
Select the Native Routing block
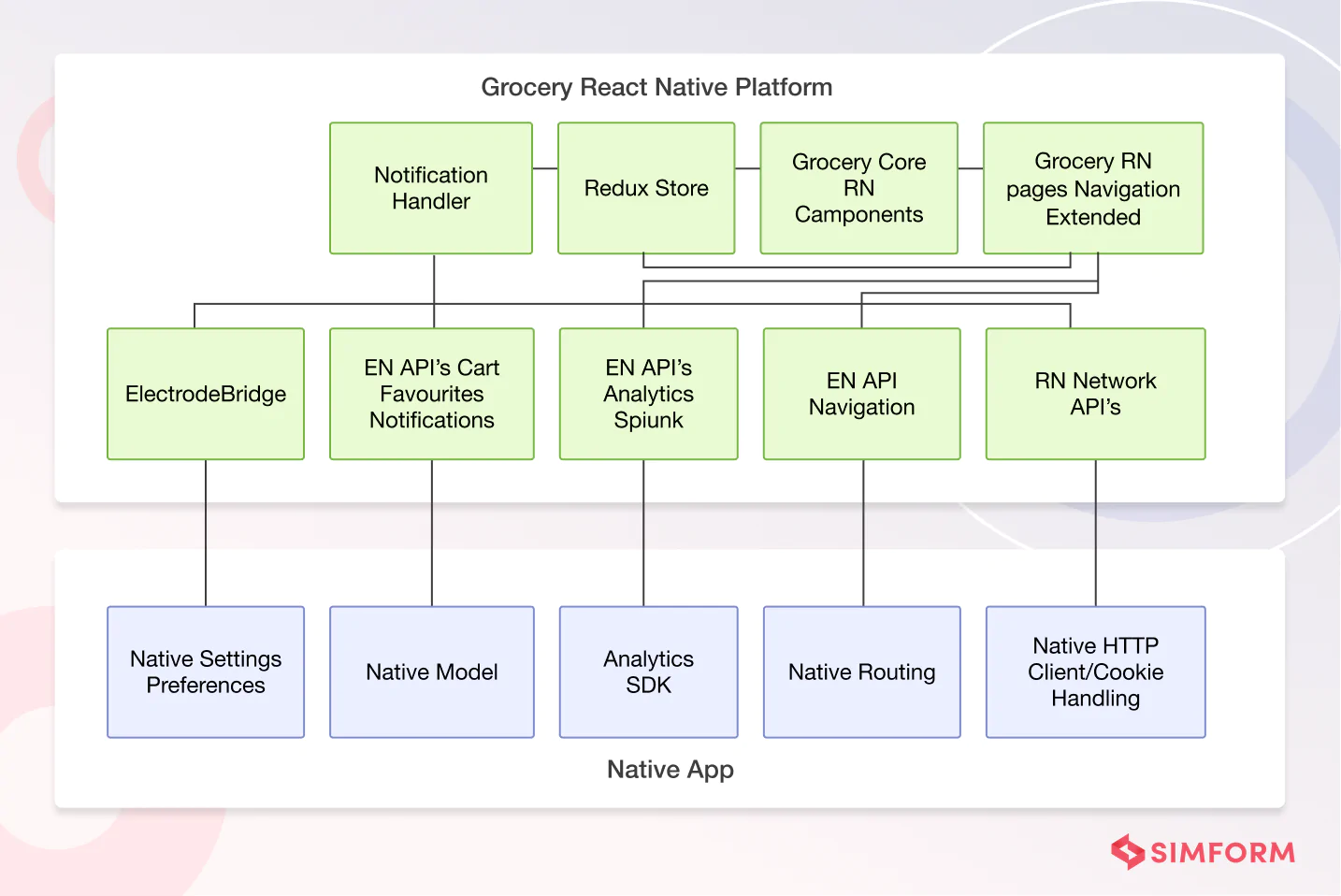pos(861,672)
